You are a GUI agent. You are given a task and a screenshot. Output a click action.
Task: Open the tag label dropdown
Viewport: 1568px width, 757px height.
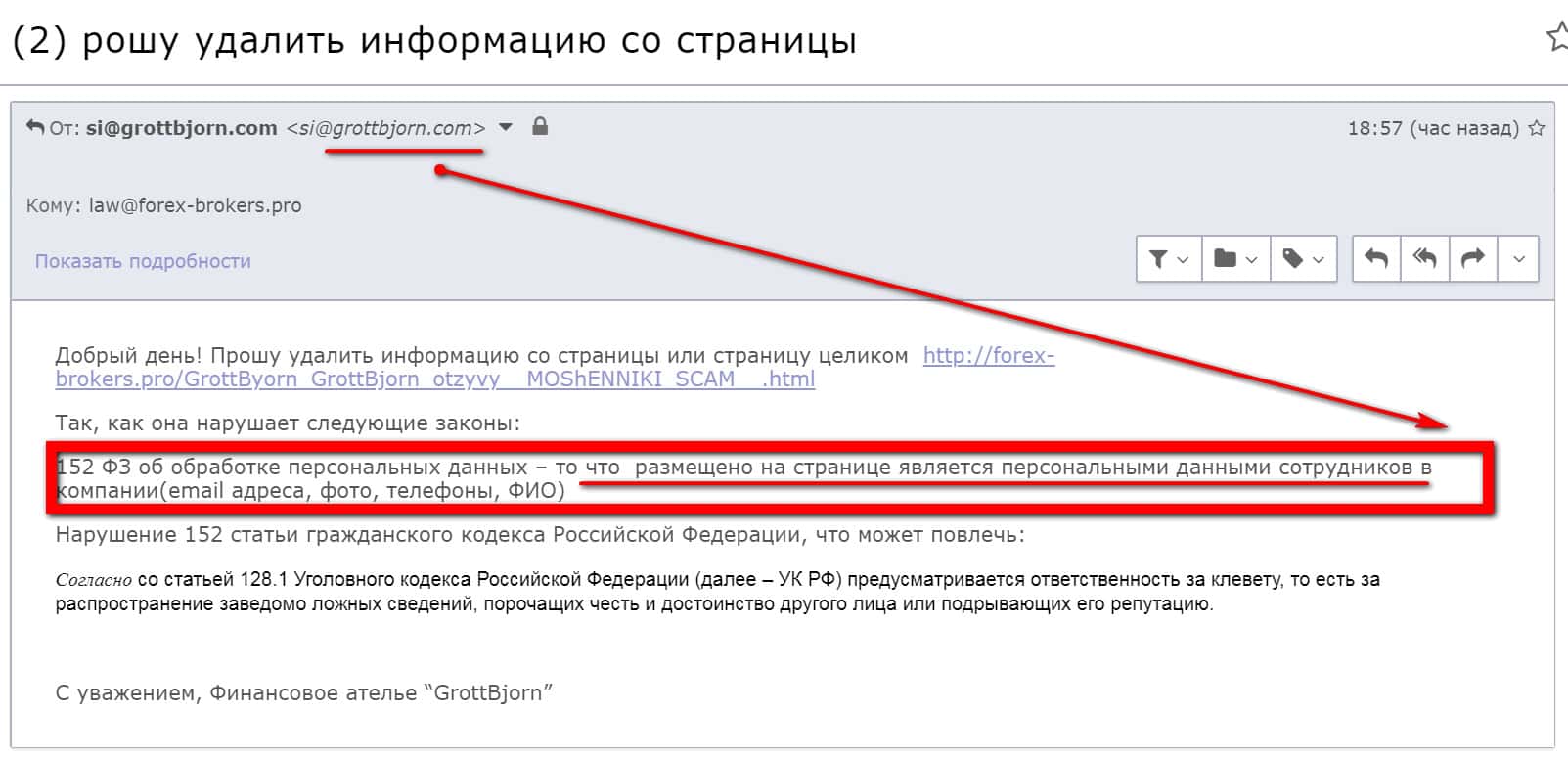[1303, 259]
